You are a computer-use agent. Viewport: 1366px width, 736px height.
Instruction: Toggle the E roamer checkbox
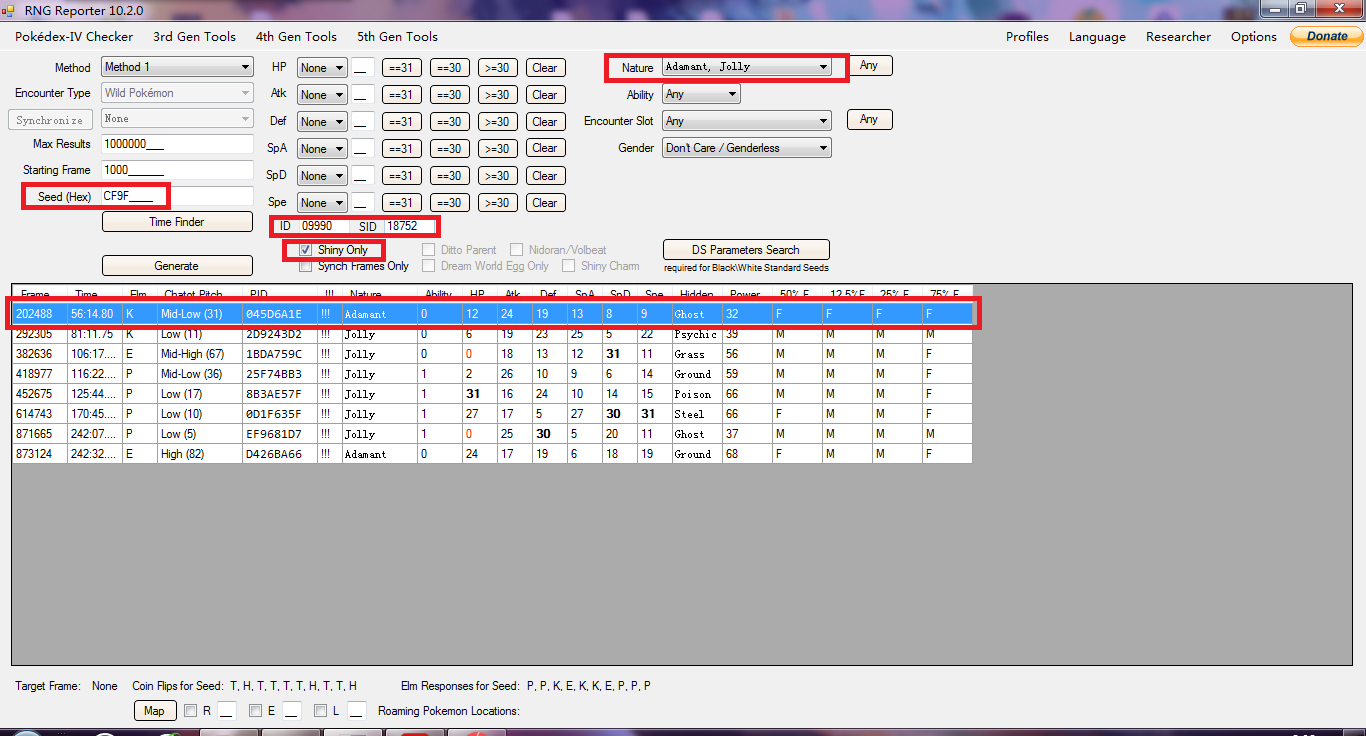point(255,711)
